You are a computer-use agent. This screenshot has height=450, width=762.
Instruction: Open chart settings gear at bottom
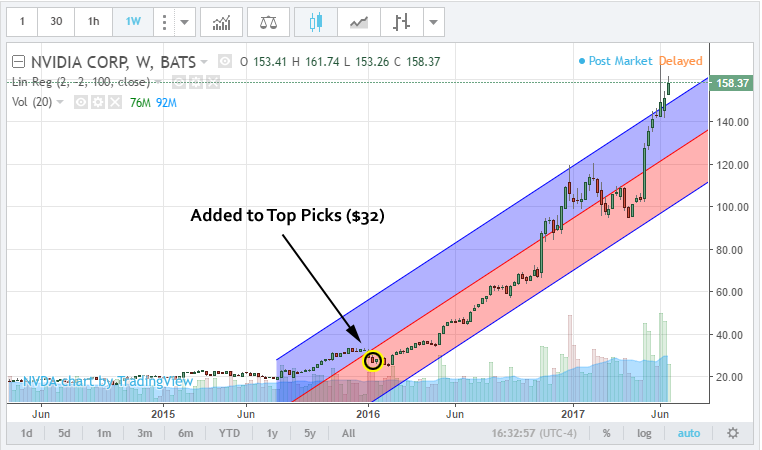pyautogui.click(x=733, y=433)
